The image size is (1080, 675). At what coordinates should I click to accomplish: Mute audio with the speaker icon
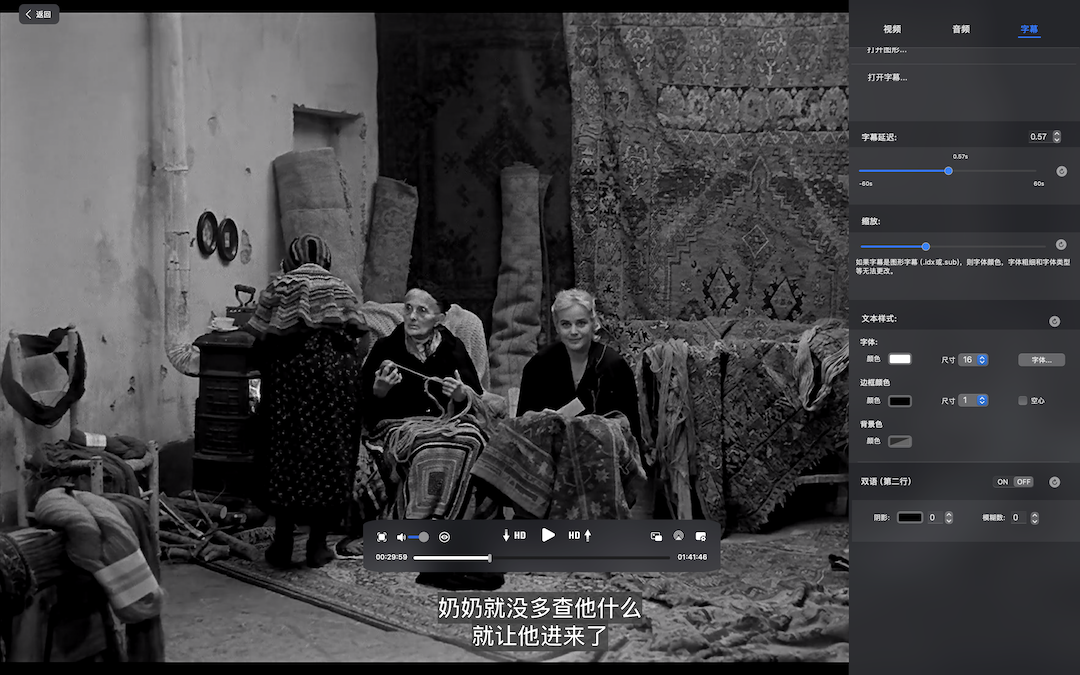tap(401, 537)
